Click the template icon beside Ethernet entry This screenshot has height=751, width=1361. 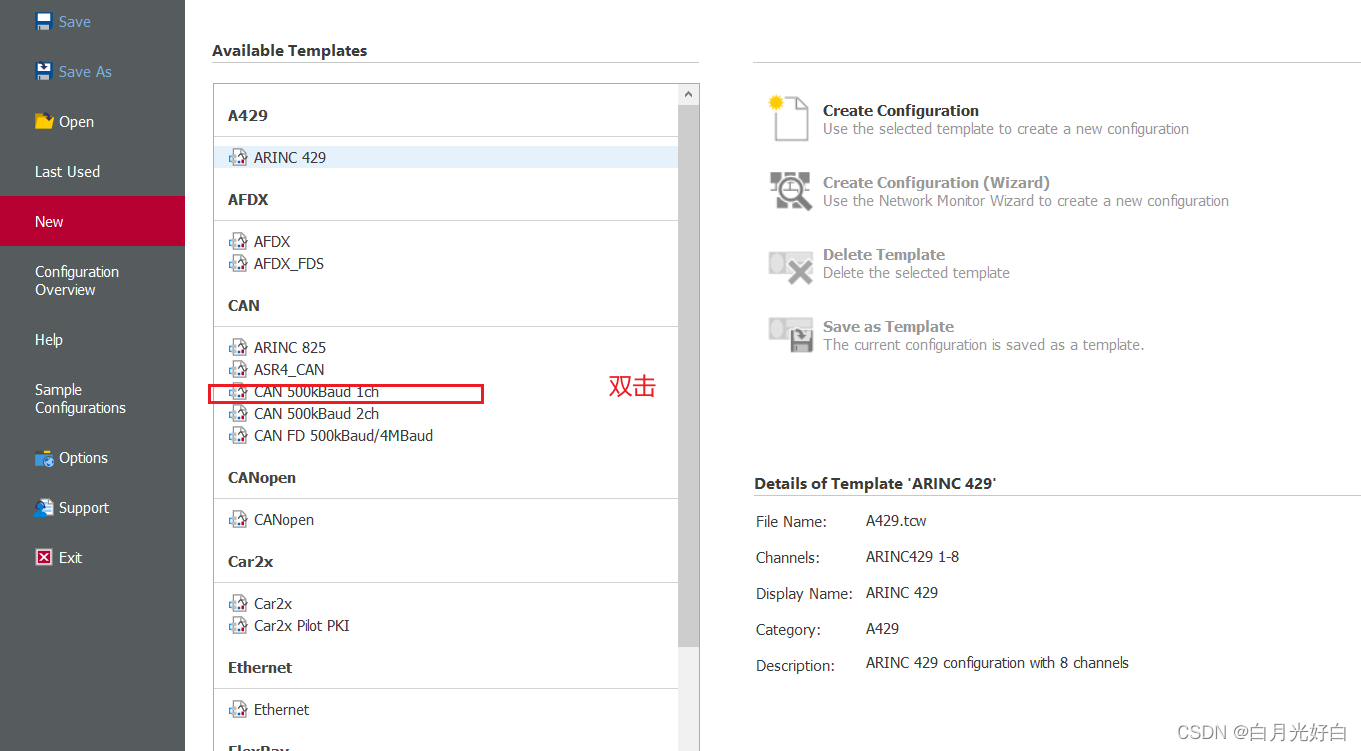pos(238,709)
